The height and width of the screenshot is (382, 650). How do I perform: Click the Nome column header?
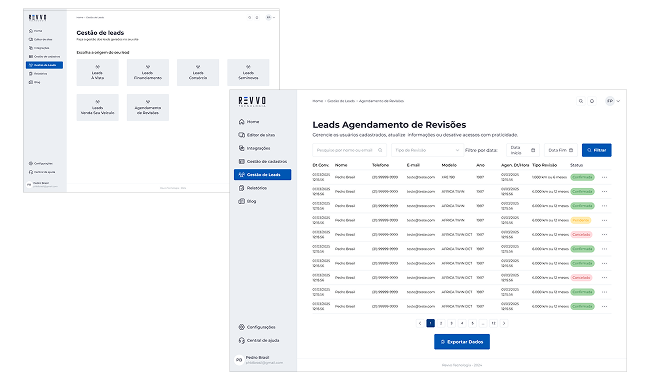pyautogui.click(x=341, y=165)
